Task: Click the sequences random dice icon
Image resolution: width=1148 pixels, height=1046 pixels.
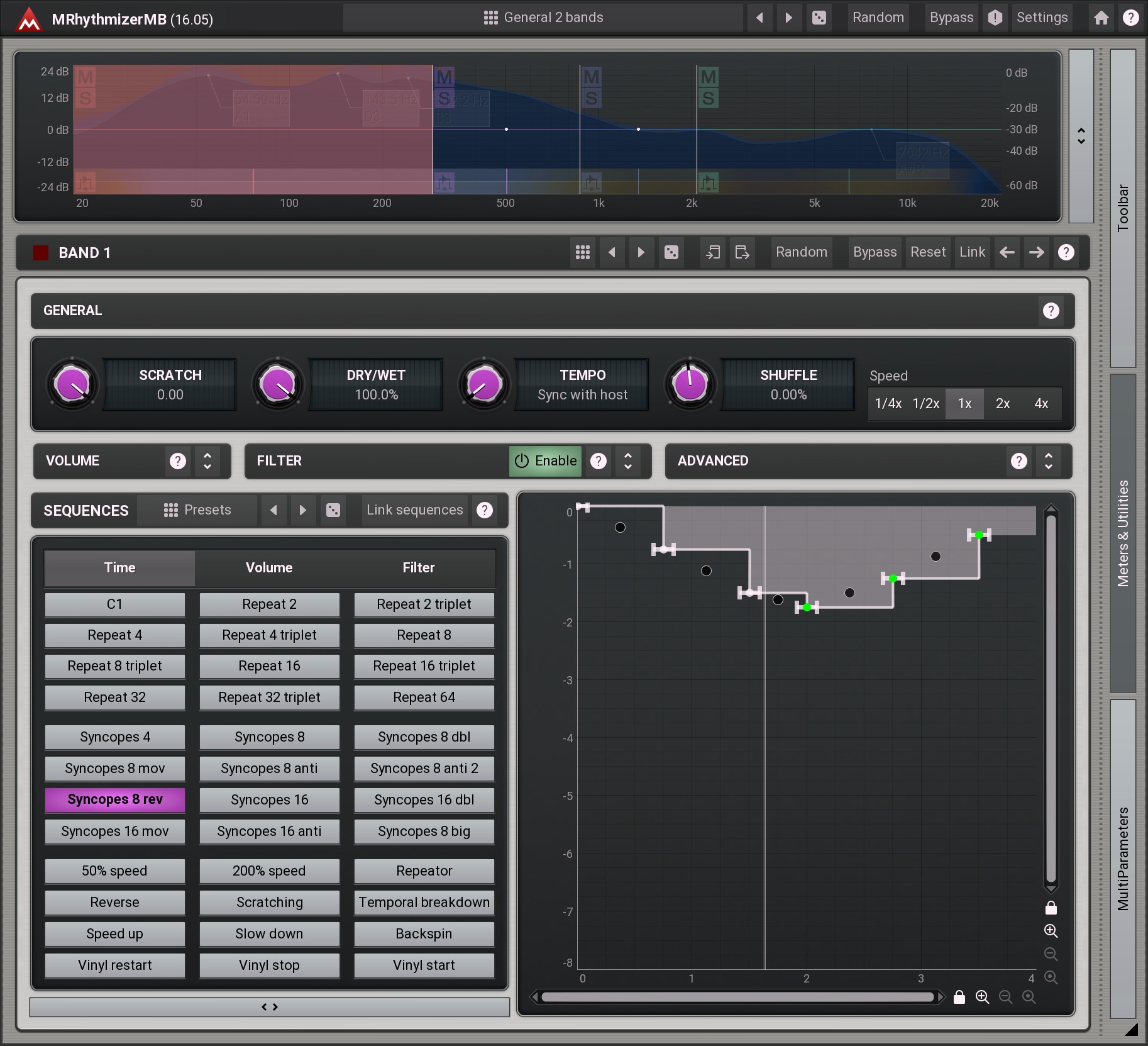Action: pos(333,510)
